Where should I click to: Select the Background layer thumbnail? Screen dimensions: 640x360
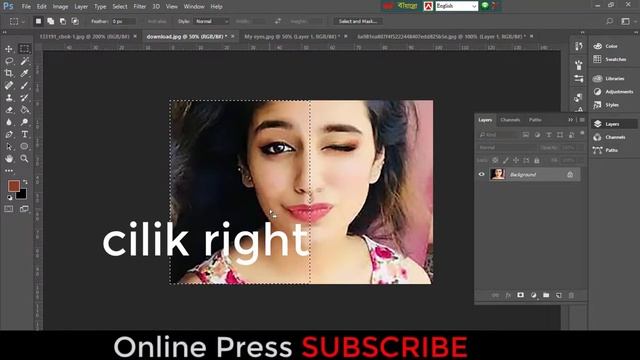498,174
